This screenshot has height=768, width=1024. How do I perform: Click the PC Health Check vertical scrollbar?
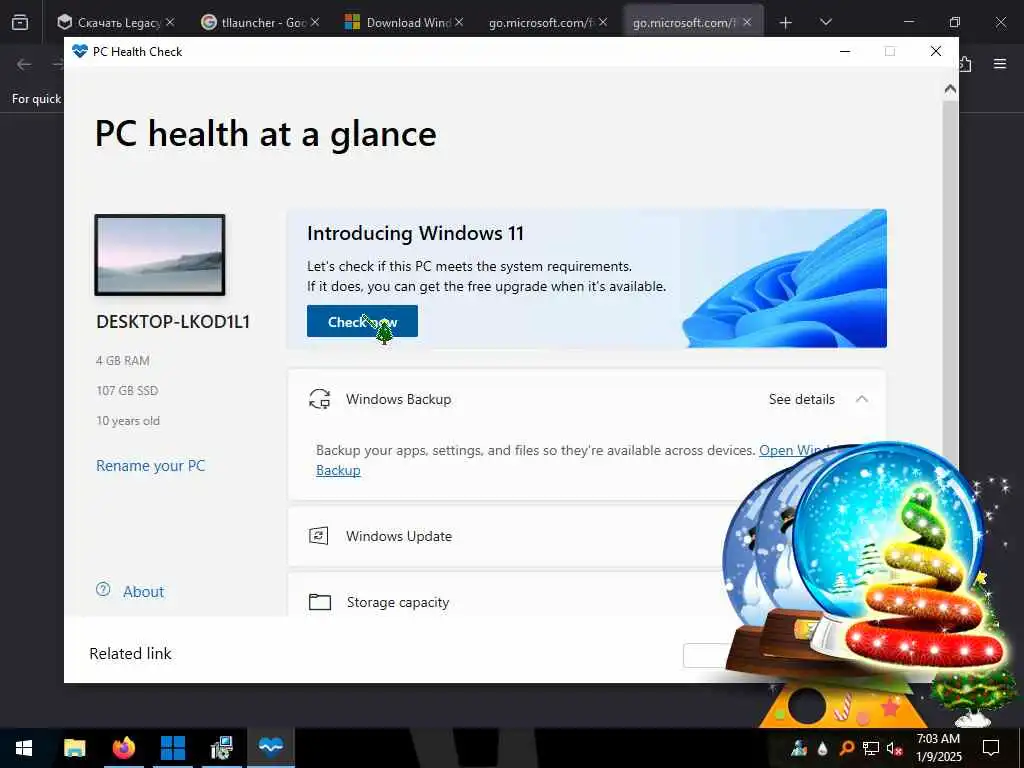click(x=950, y=274)
